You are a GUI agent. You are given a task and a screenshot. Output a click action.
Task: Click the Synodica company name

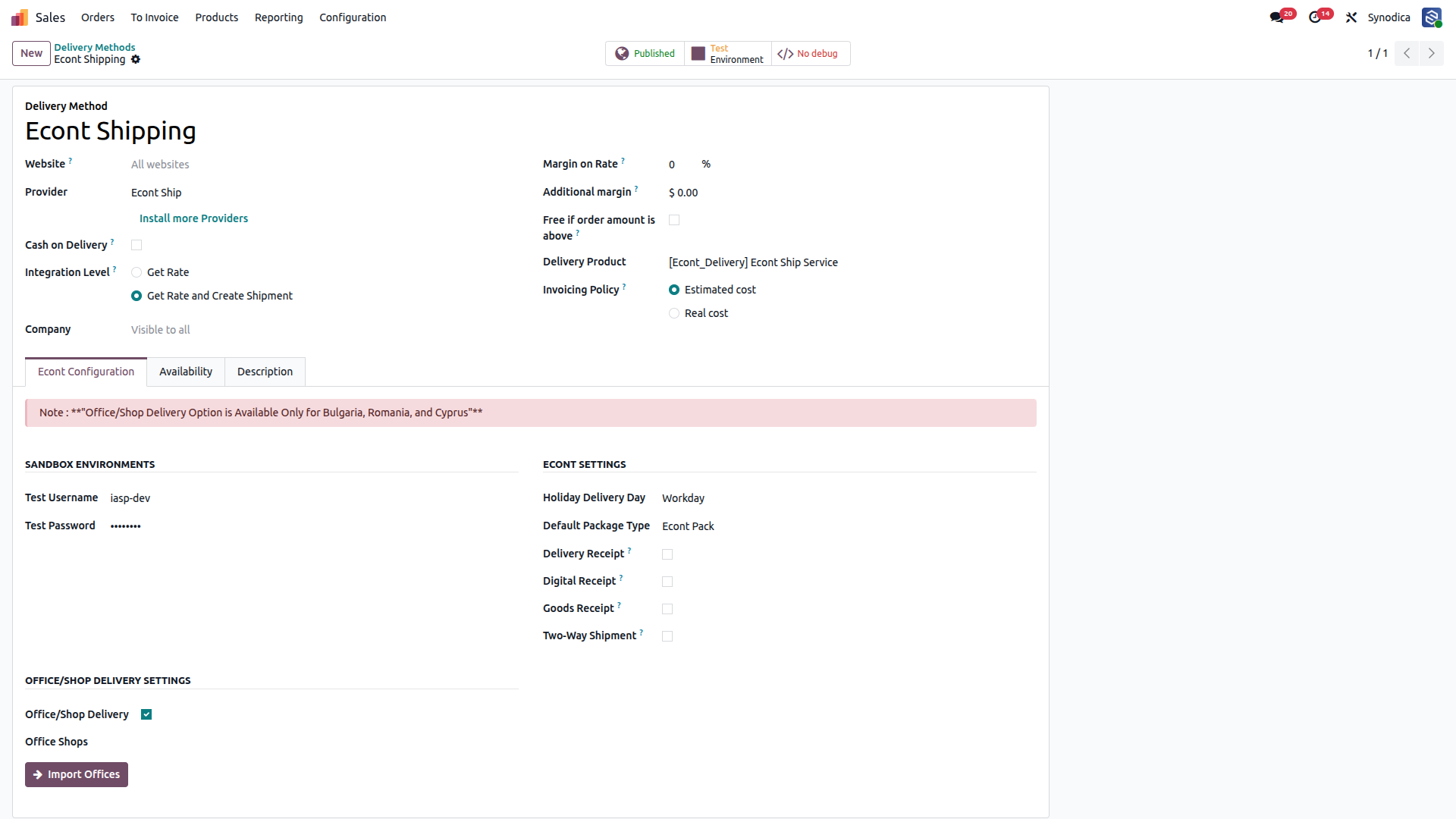tap(1389, 17)
